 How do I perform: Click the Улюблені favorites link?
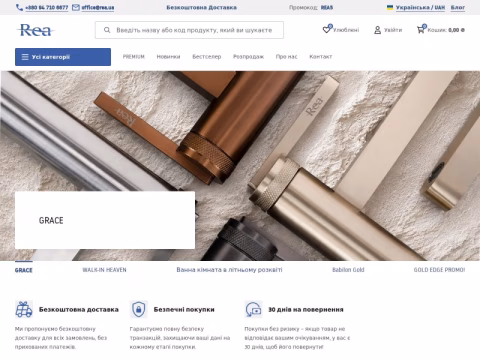[346, 30]
